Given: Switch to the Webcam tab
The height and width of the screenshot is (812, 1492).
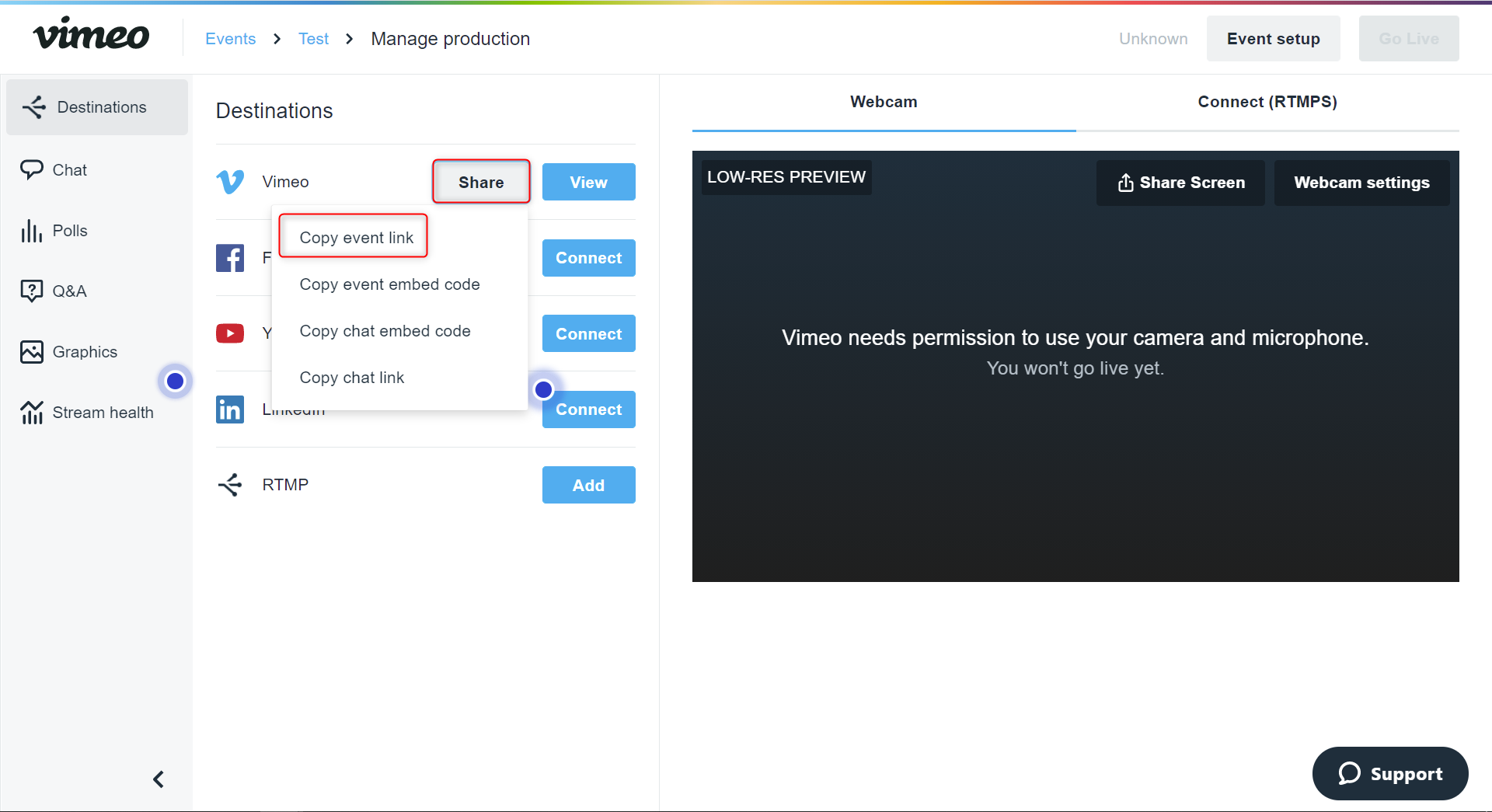Looking at the screenshot, I should (x=884, y=102).
